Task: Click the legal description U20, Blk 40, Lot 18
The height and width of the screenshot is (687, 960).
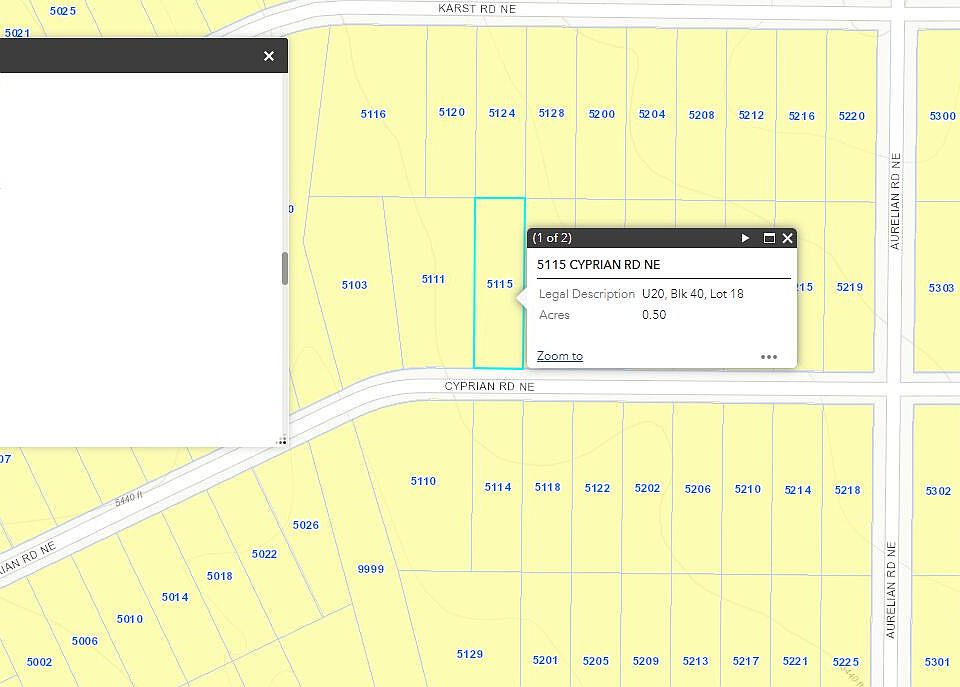Action: coord(692,294)
